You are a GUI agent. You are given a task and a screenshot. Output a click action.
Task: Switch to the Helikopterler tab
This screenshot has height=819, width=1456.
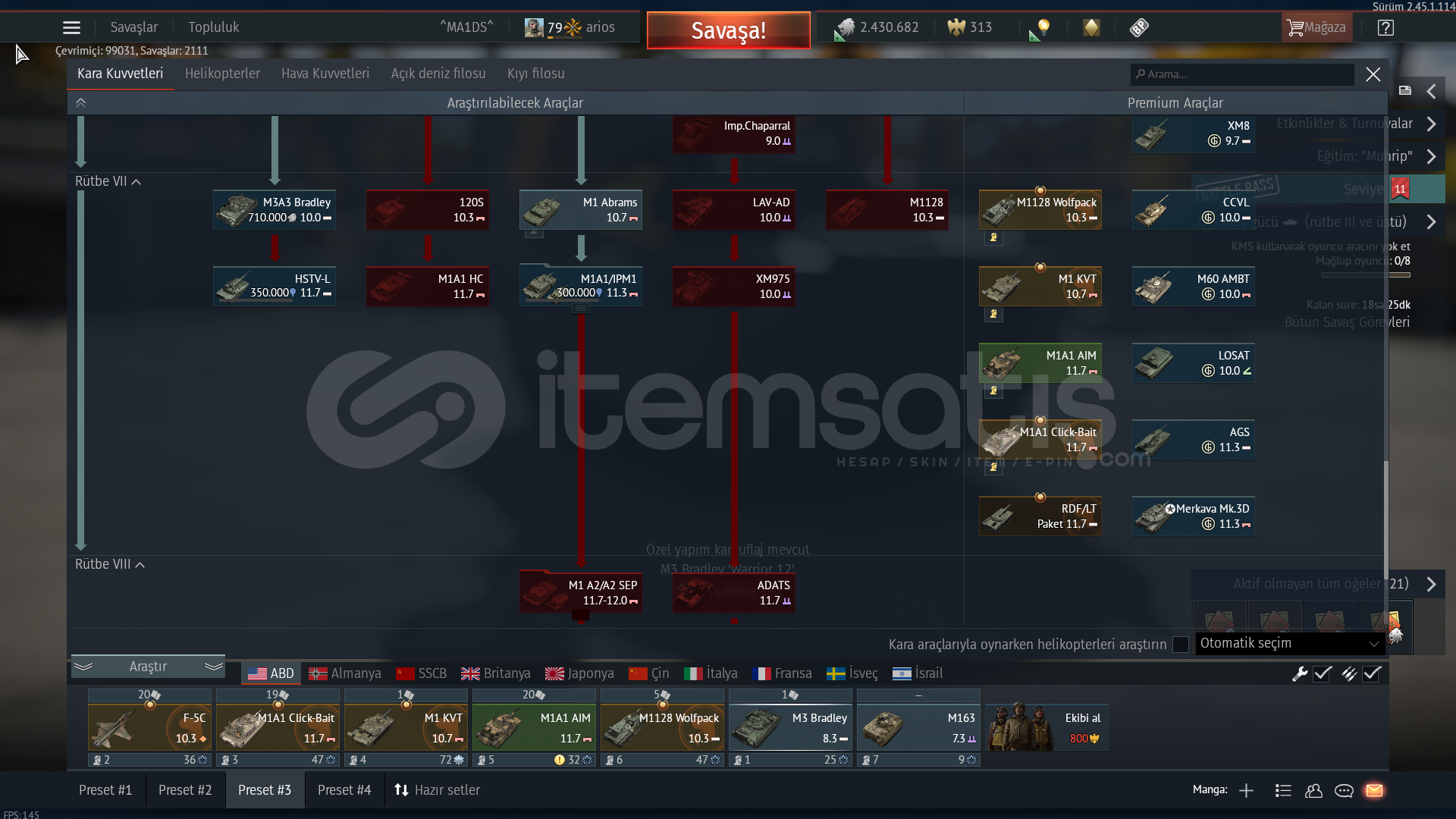click(x=222, y=74)
